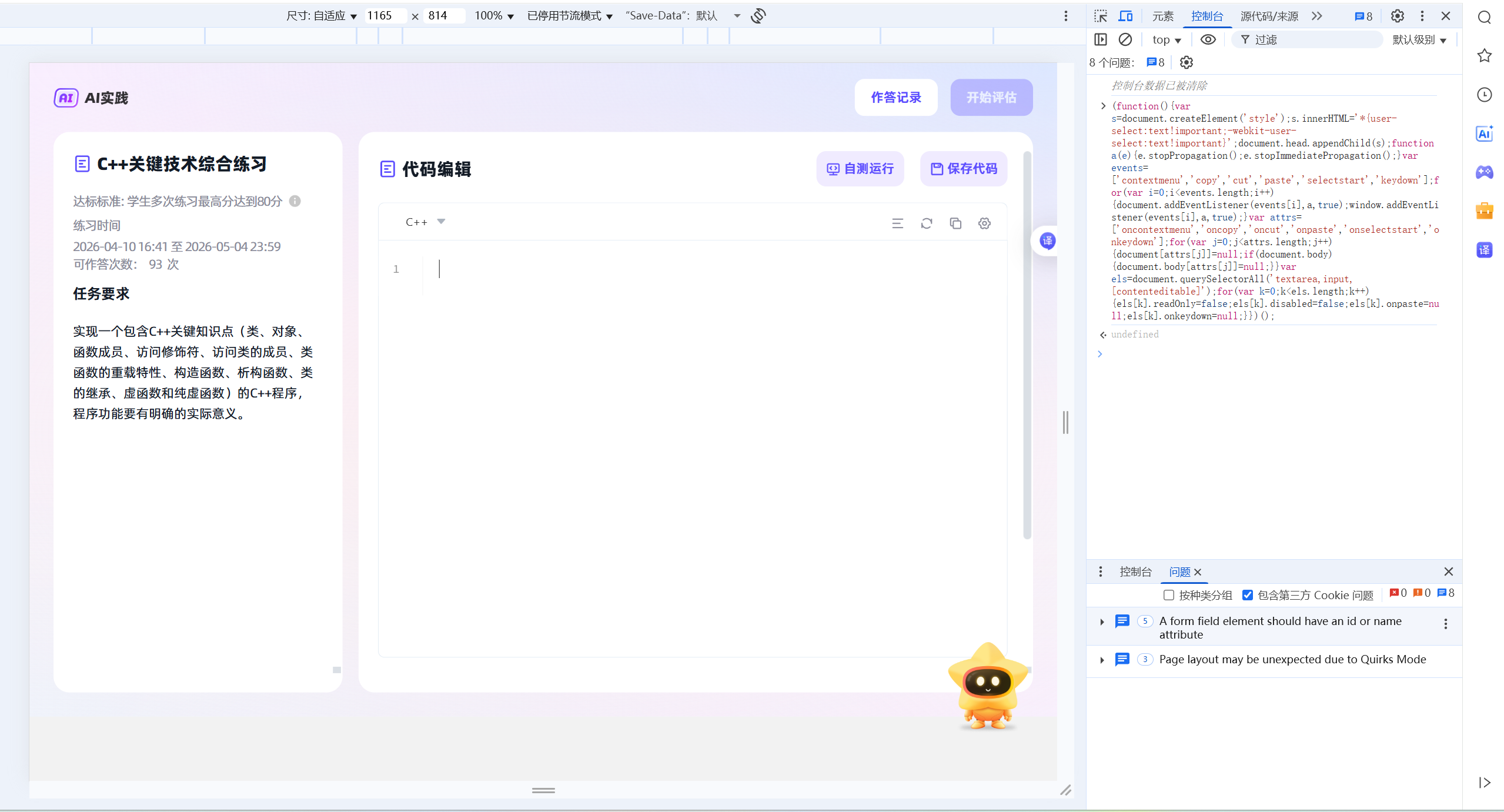Screen dimensions: 1504x812
Task: Click the 自测运行 button
Action: coord(860,169)
